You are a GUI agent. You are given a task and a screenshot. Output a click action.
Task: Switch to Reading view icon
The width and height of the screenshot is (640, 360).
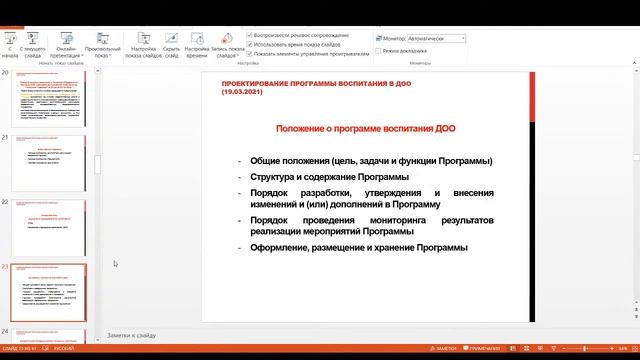click(540, 349)
